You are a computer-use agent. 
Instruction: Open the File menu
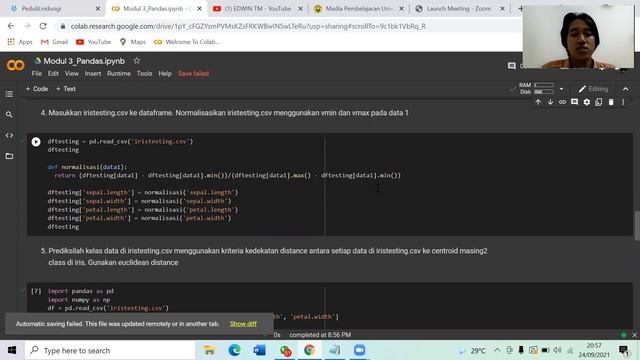pyautogui.click(x=37, y=73)
